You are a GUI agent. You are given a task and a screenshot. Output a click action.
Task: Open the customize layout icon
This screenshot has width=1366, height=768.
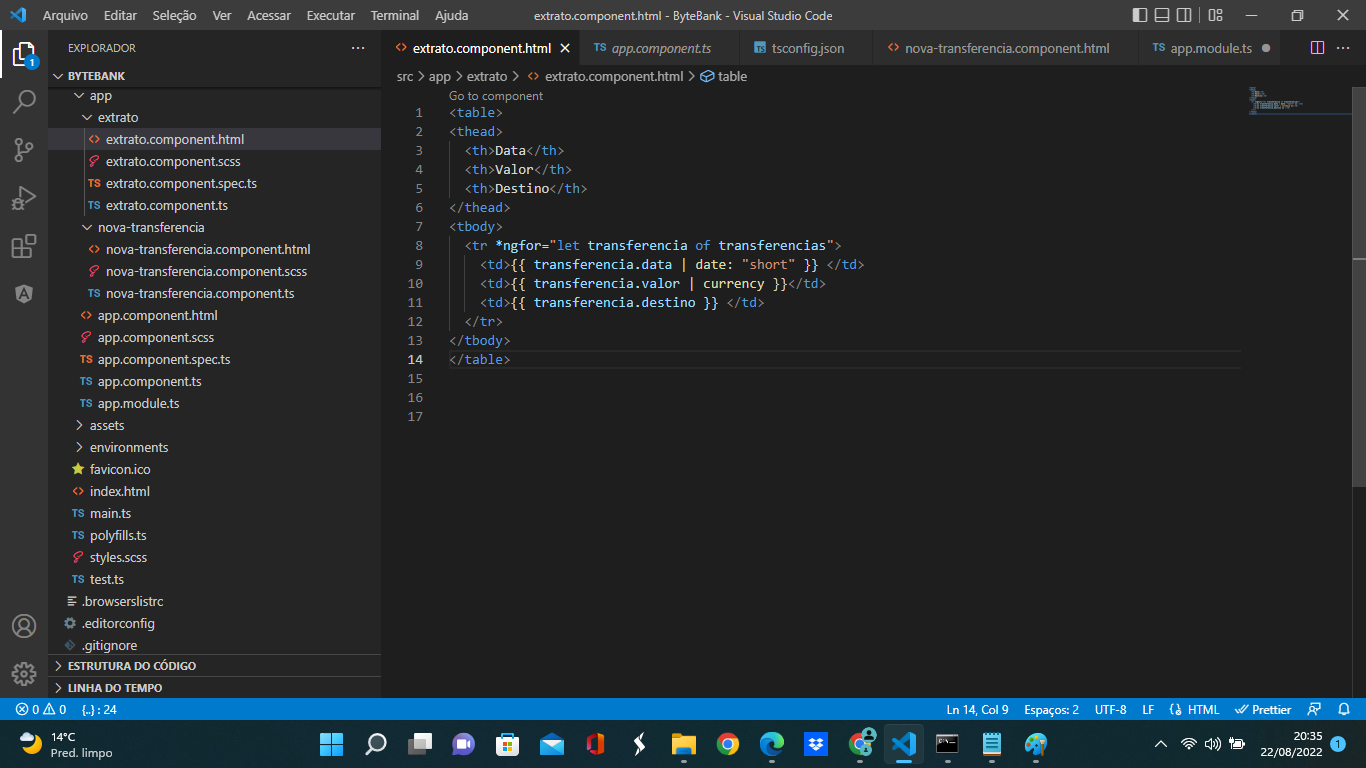pyautogui.click(x=1215, y=15)
